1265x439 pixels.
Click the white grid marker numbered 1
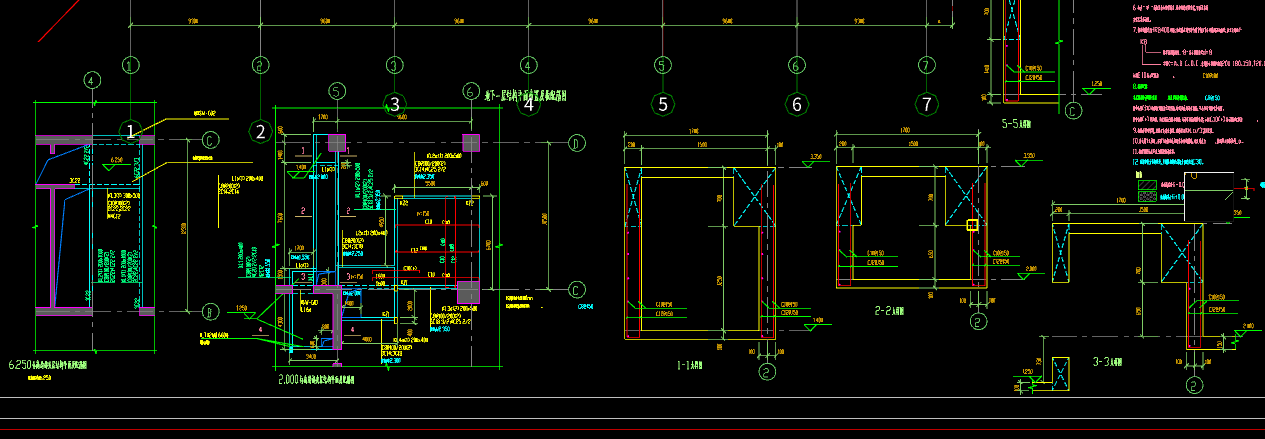click(131, 131)
